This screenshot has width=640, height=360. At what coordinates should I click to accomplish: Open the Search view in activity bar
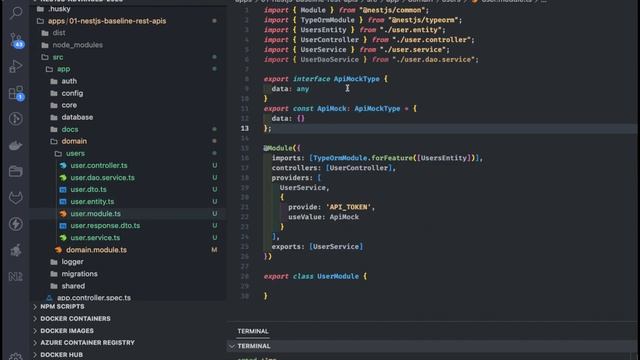coord(16,13)
